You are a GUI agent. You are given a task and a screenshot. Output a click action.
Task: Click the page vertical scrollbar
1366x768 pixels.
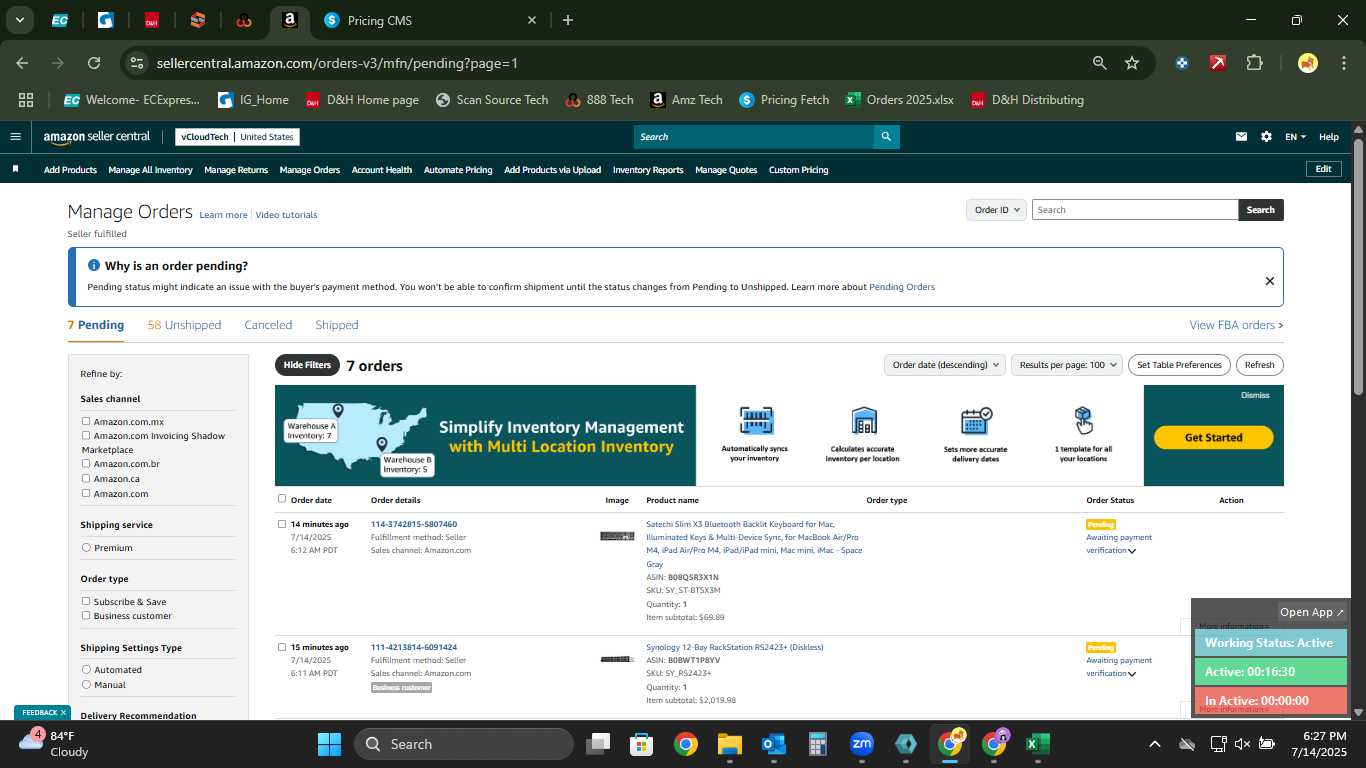[x=1358, y=266]
